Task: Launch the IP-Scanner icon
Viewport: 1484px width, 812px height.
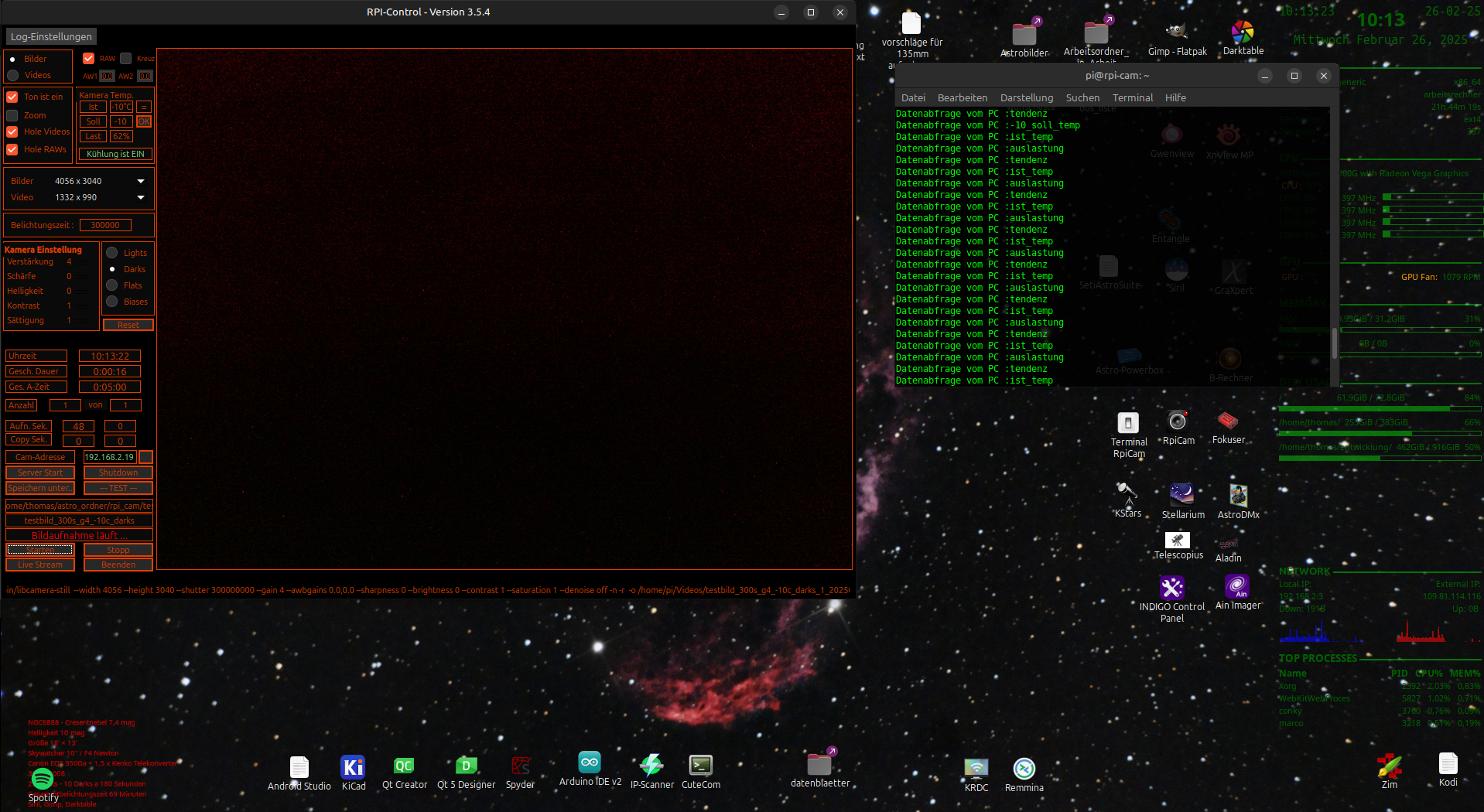Action: pyautogui.click(x=651, y=773)
